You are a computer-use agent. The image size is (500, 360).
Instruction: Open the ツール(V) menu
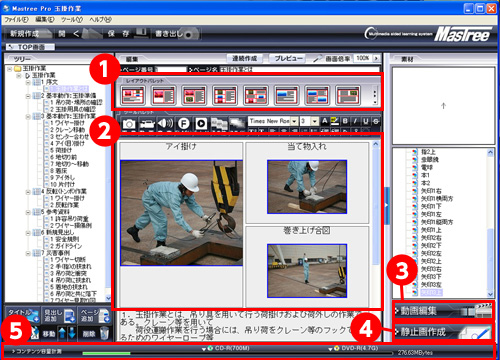click(x=72, y=20)
